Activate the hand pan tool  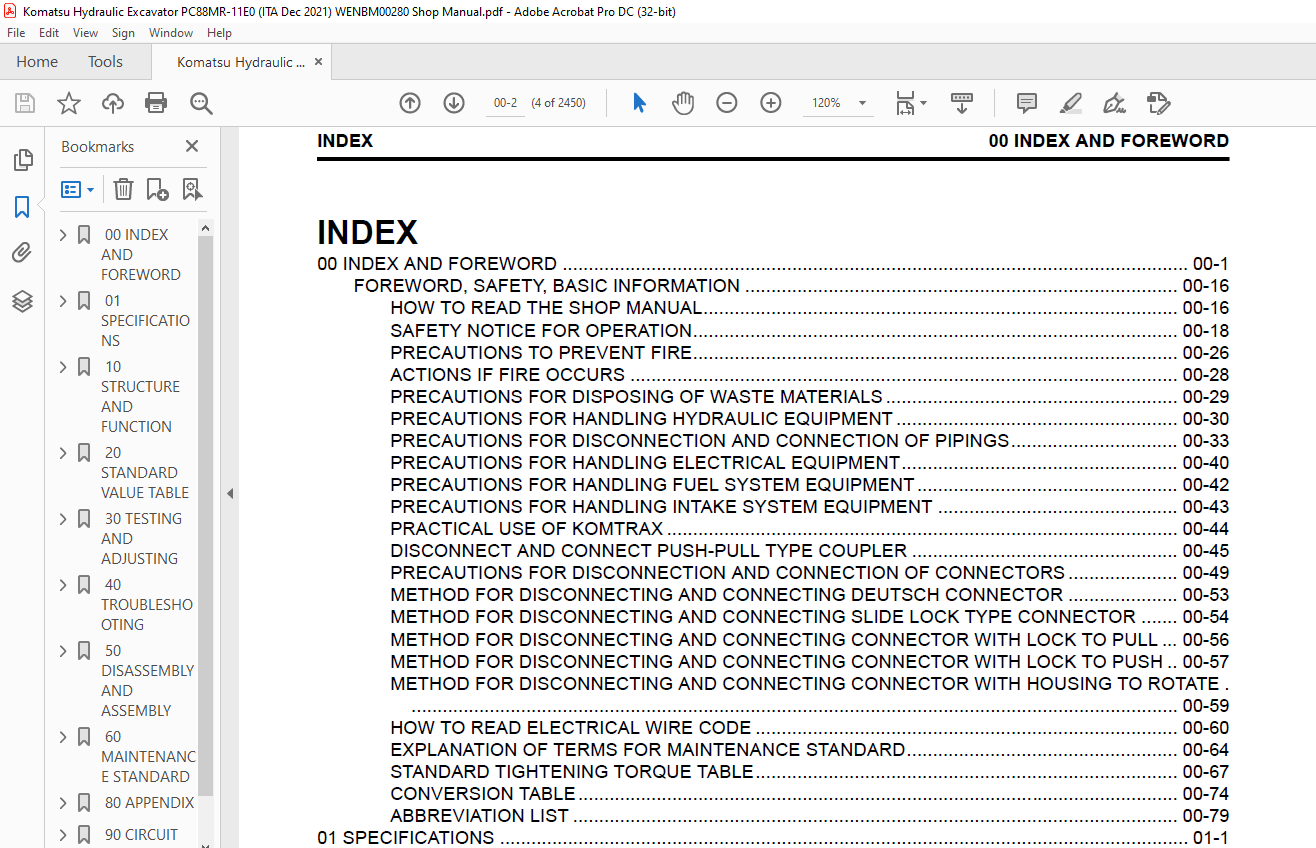(x=683, y=103)
